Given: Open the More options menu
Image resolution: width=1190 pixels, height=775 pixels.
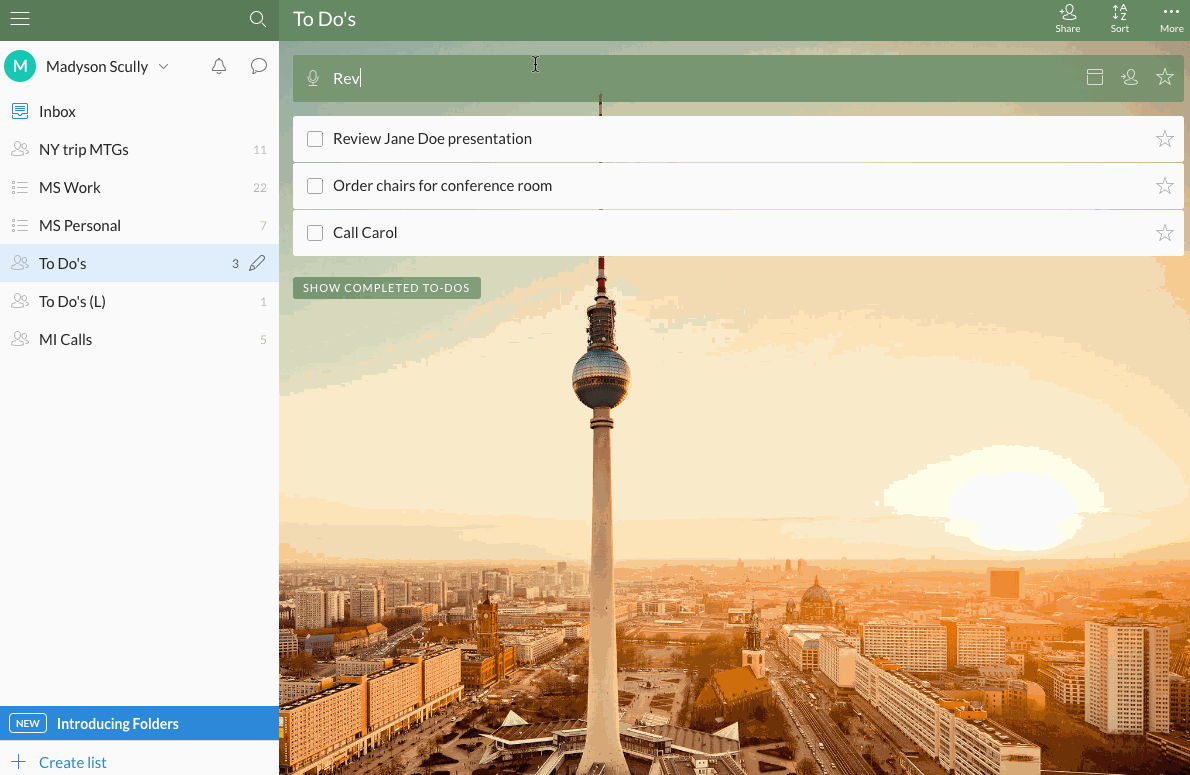Looking at the screenshot, I should [1171, 18].
